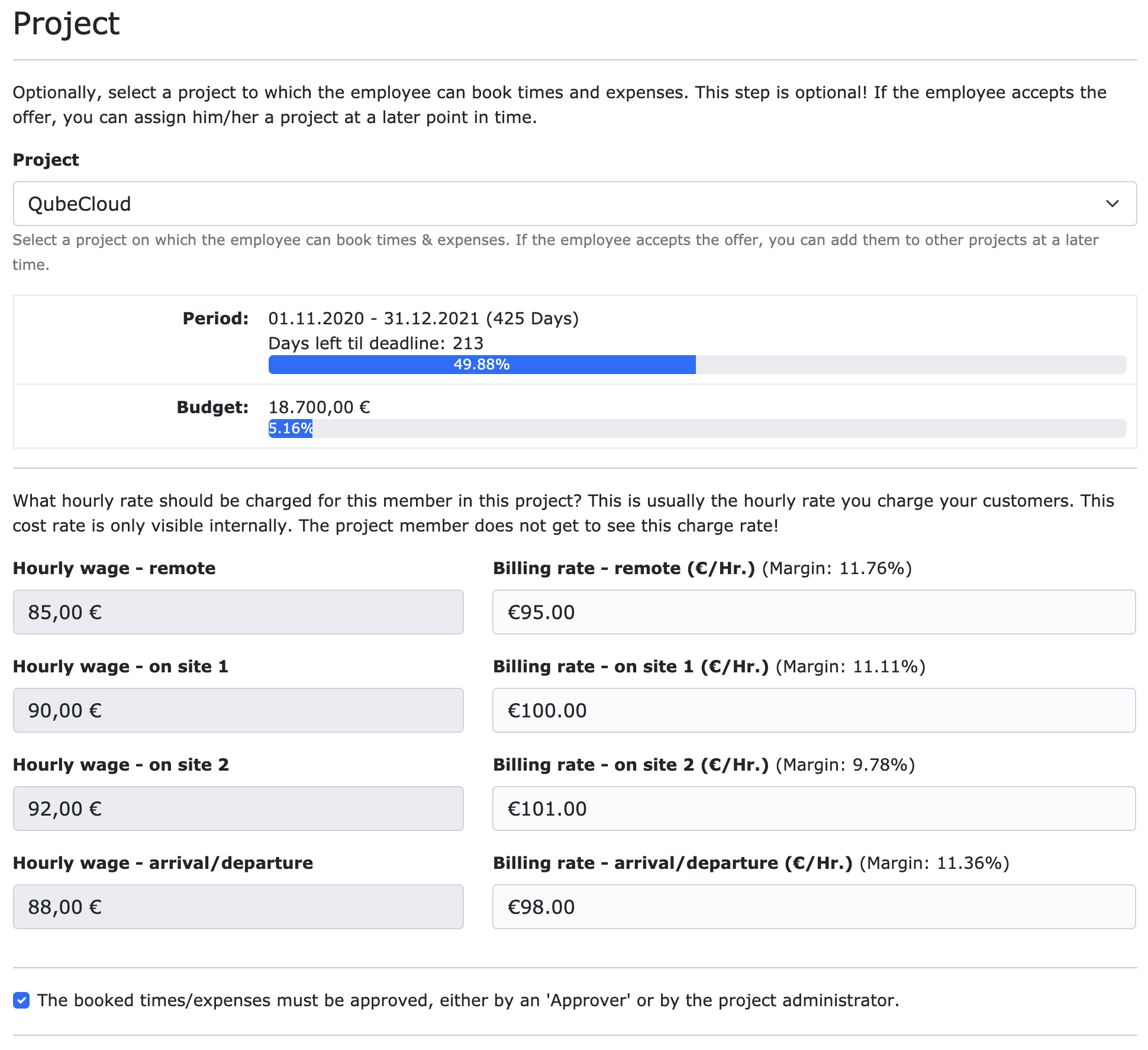
Task: Open the Project dropdown
Action: 574,204
